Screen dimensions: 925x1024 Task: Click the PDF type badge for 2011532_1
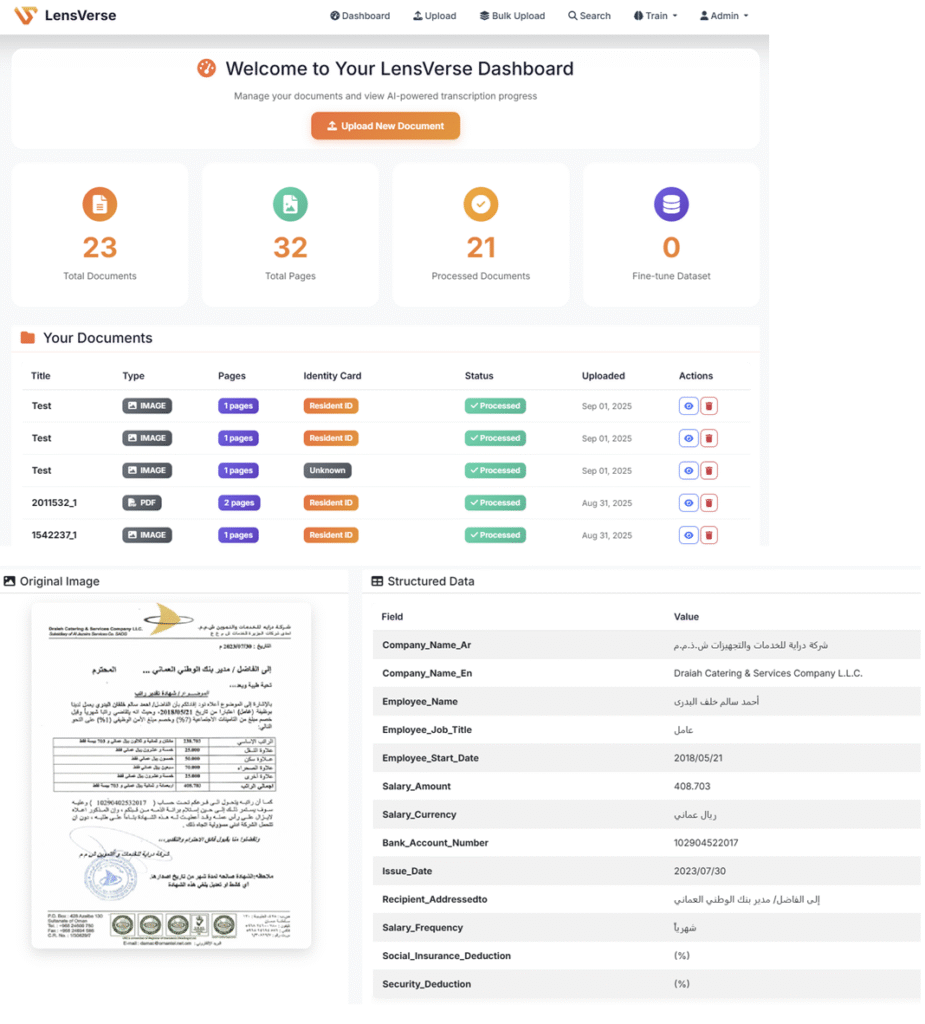click(x=142, y=503)
